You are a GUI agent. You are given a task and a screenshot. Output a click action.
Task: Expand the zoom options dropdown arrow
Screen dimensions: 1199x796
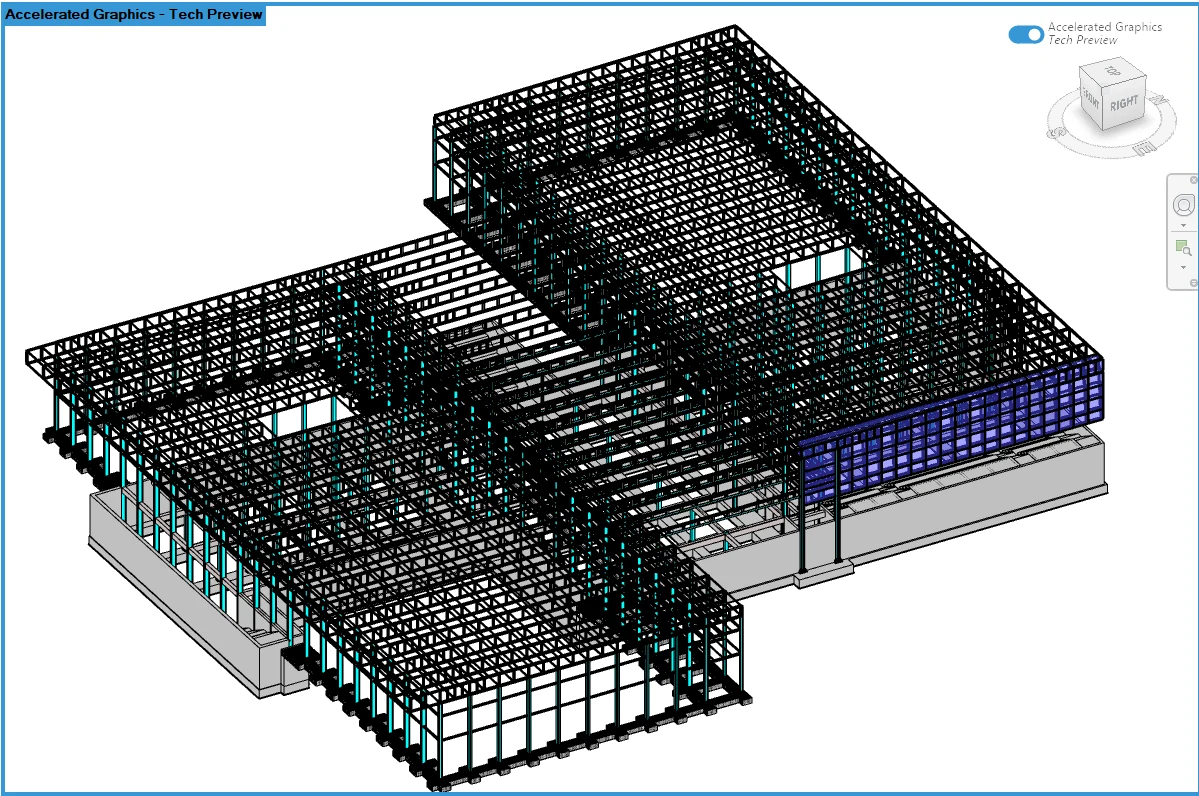tap(1183, 267)
